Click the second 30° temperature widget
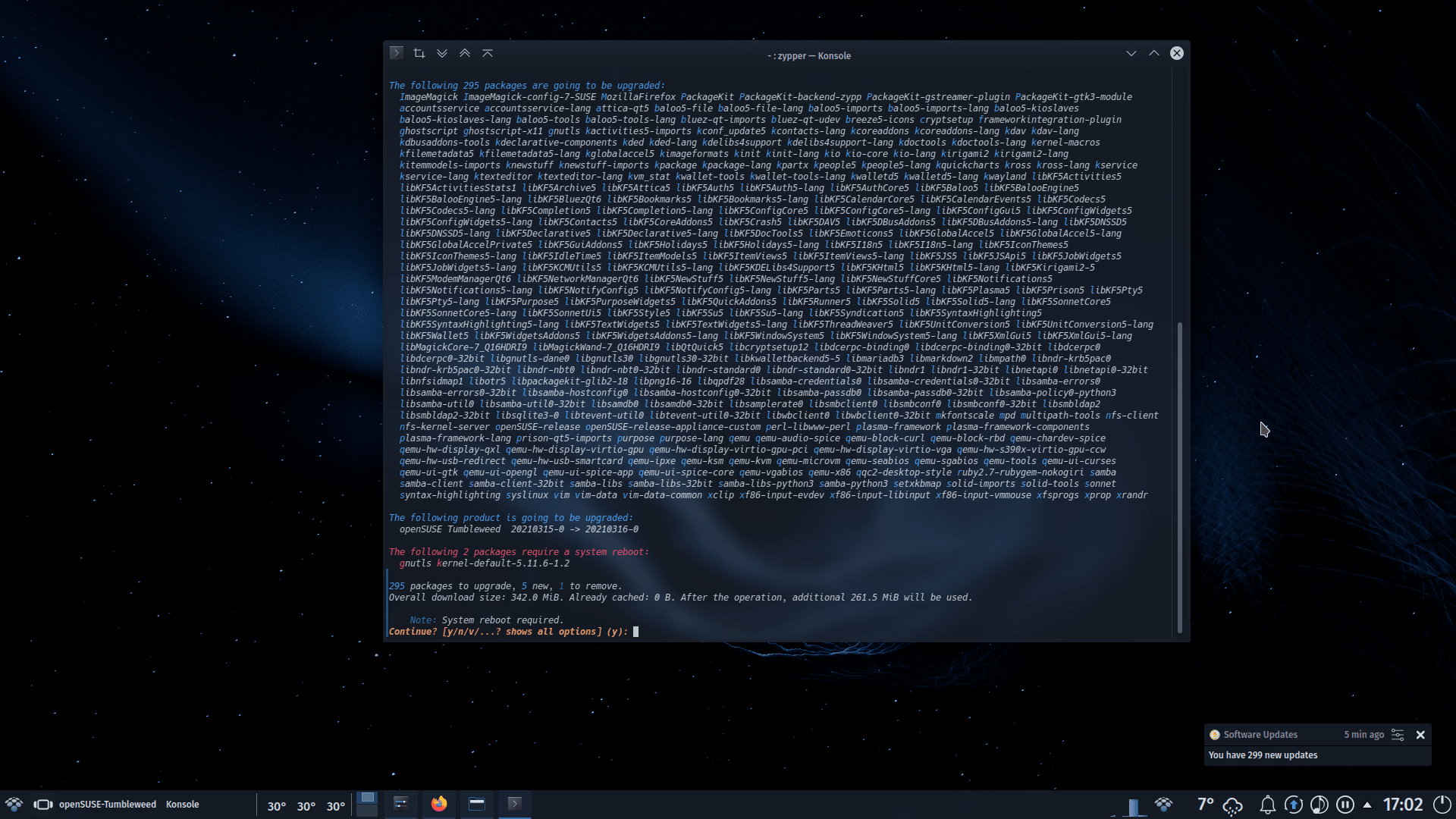The width and height of the screenshot is (1456, 819). point(306,806)
